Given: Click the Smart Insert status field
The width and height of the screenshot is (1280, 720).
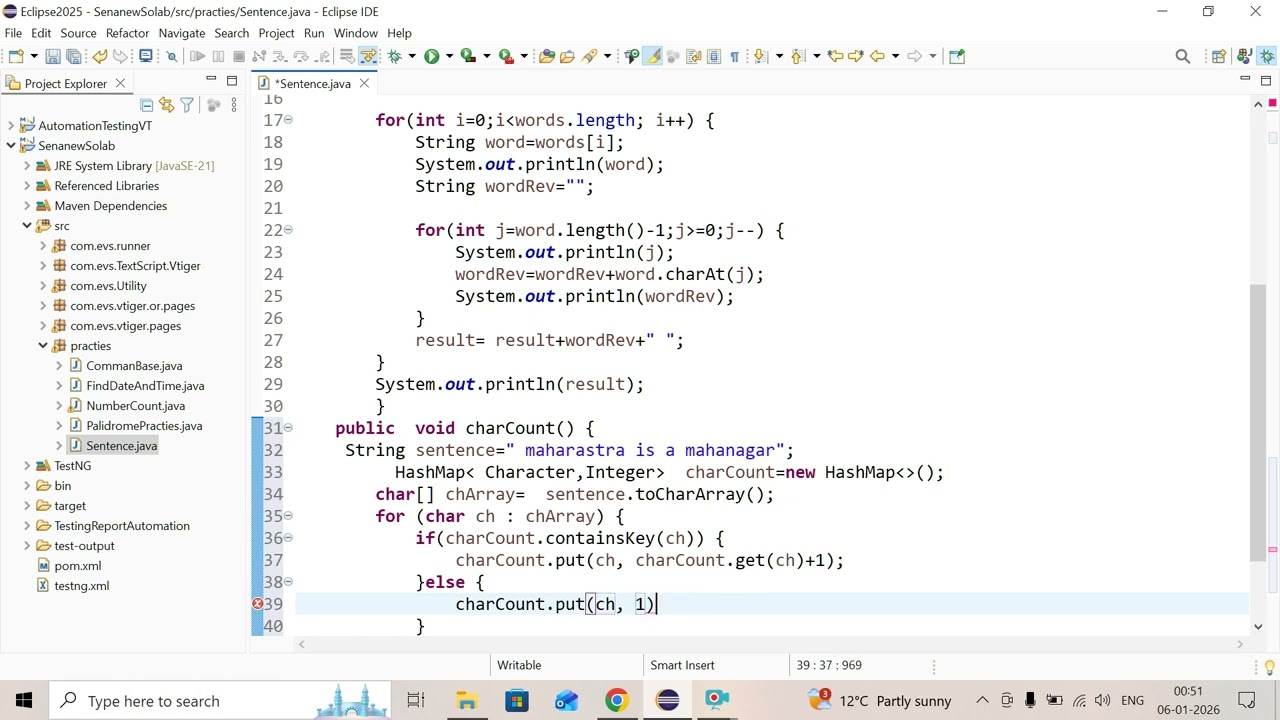Looking at the screenshot, I should click(x=682, y=665).
